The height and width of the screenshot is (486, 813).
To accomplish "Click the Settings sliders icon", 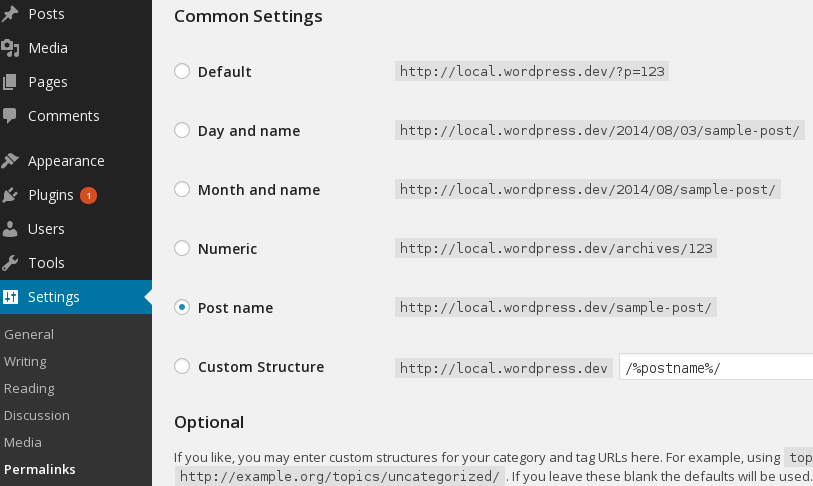I will [x=10, y=297].
